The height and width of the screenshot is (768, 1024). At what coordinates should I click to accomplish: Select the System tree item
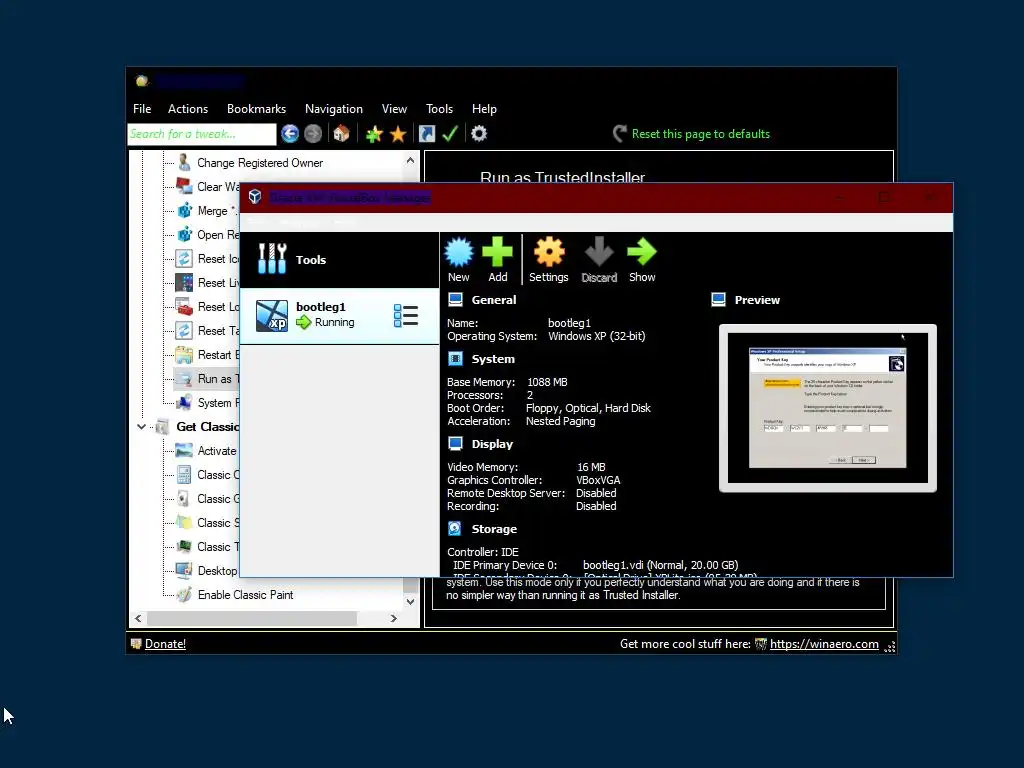(218, 403)
